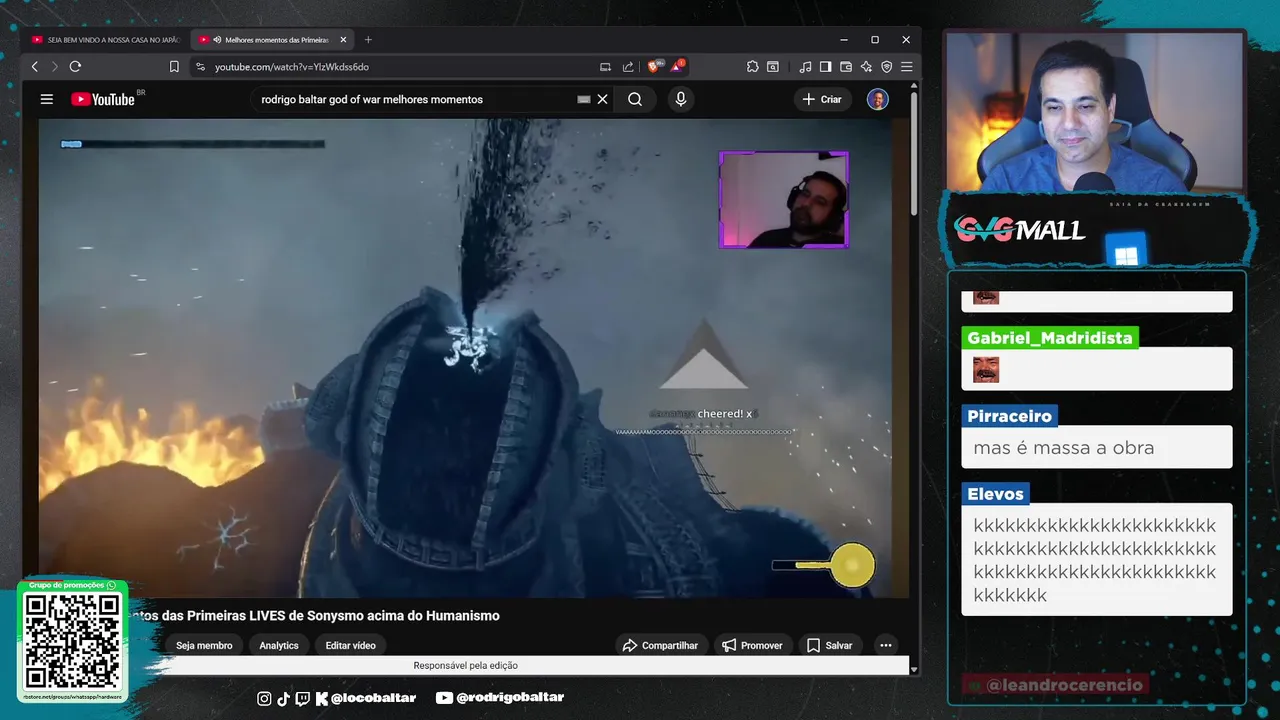
Task: Open the browser extensions puzzle icon
Action: pos(752,67)
